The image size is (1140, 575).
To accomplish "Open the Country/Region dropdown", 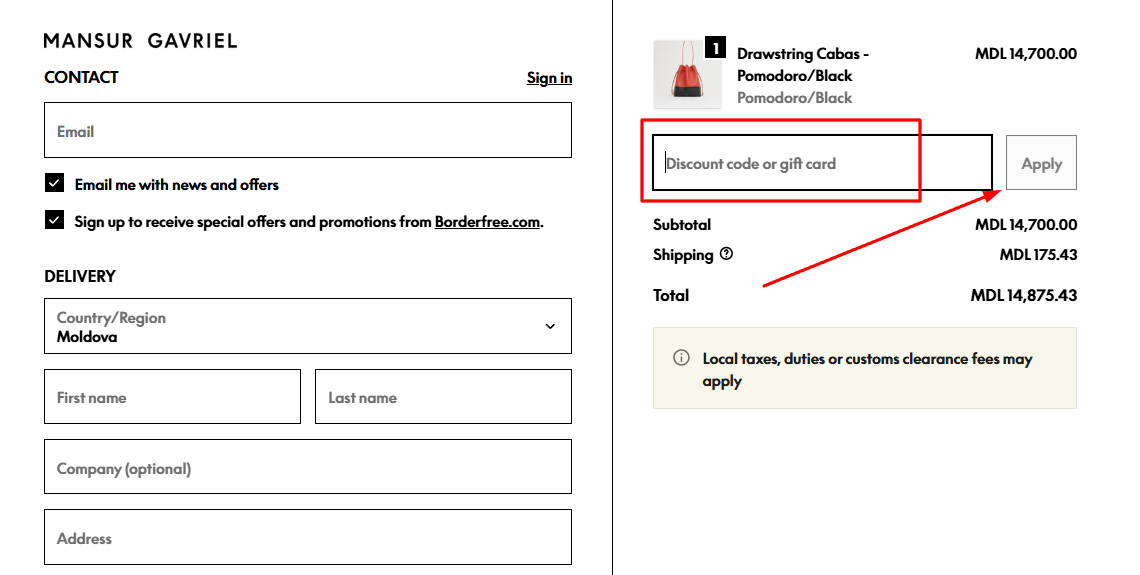I will click(x=307, y=326).
